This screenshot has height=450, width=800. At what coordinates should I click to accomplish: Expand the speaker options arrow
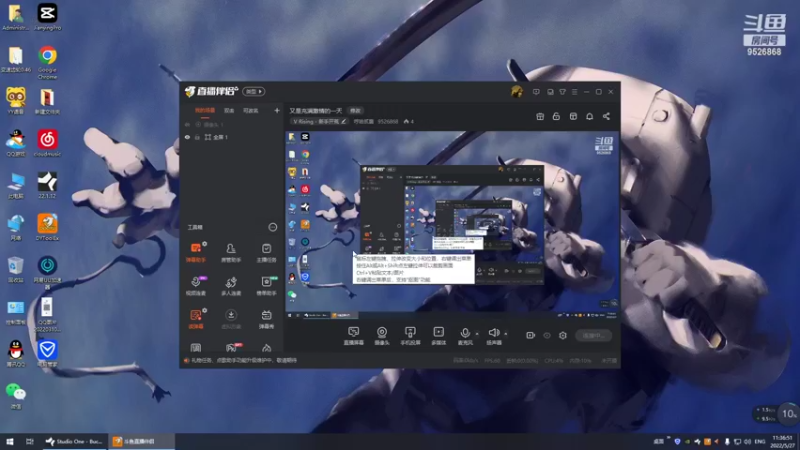tap(506, 334)
